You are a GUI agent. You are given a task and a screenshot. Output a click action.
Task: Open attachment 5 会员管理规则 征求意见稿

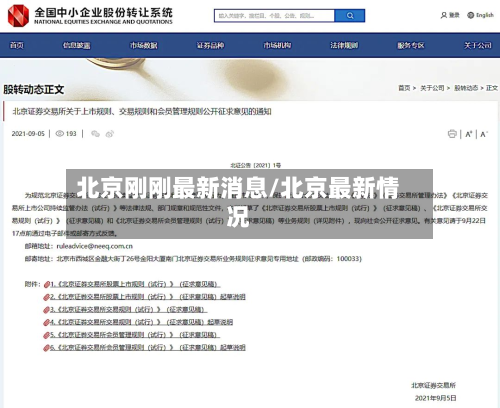point(135,335)
